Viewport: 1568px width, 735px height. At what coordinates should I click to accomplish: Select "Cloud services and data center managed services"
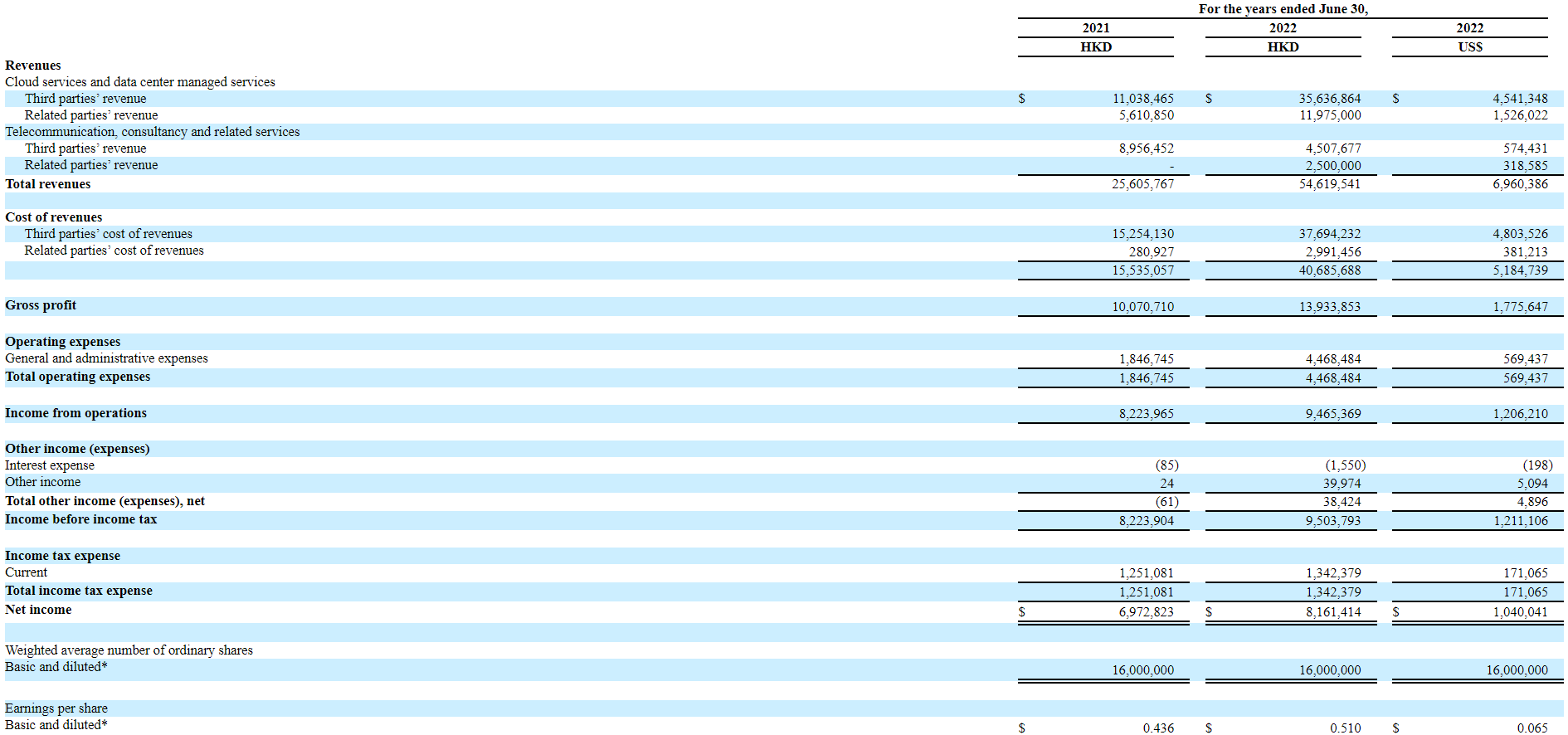(x=140, y=82)
